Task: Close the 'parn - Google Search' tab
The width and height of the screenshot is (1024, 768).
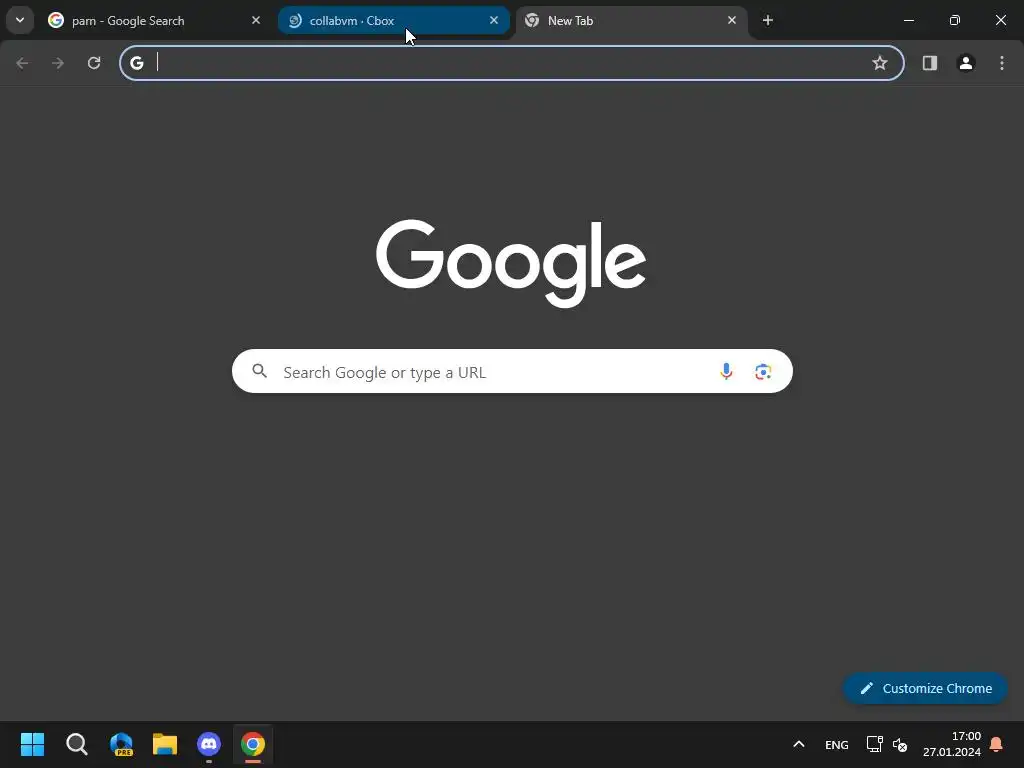Action: pyautogui.click(x=256, y=20)
